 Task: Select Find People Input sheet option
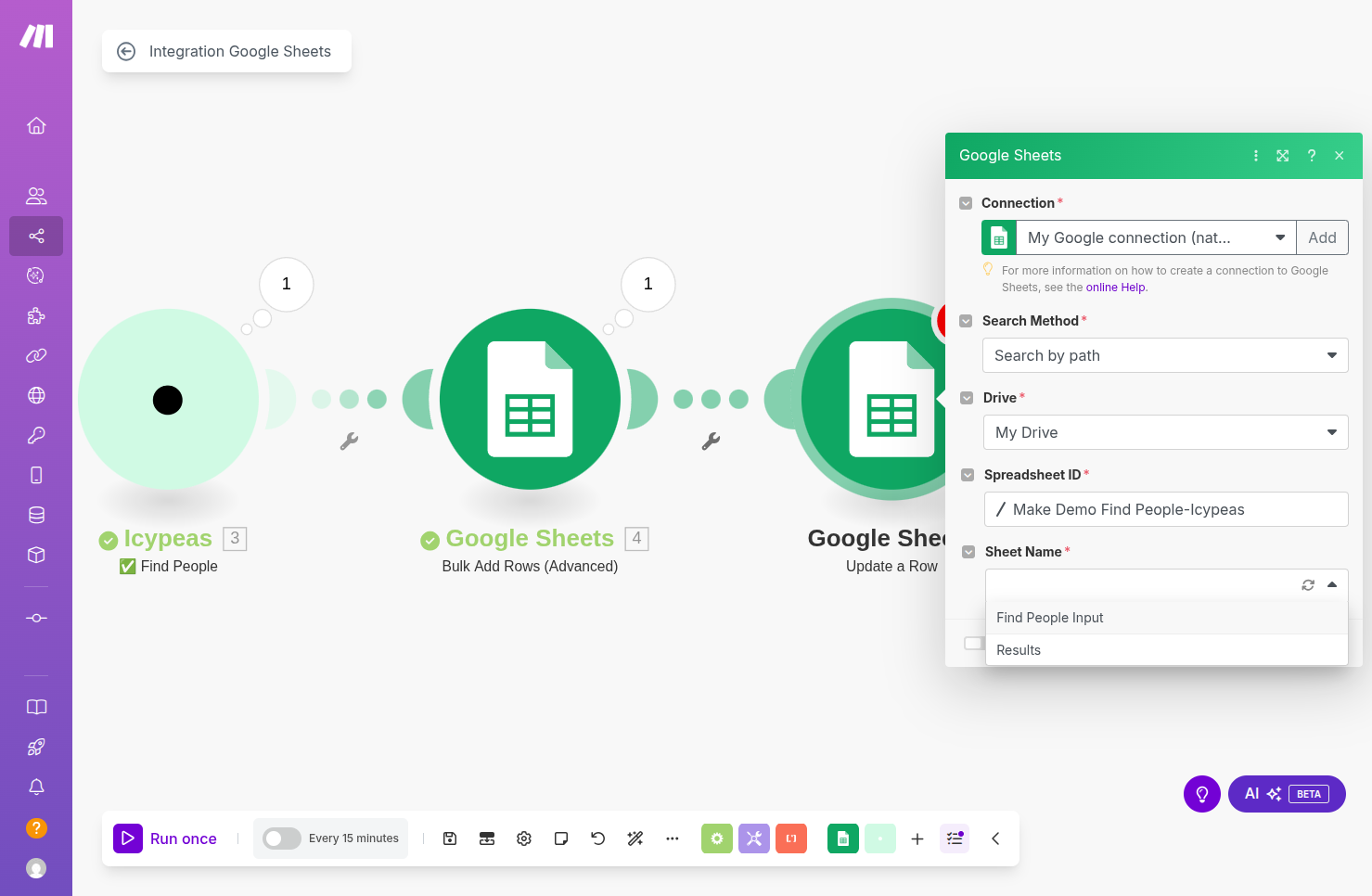pos(1167,618)
